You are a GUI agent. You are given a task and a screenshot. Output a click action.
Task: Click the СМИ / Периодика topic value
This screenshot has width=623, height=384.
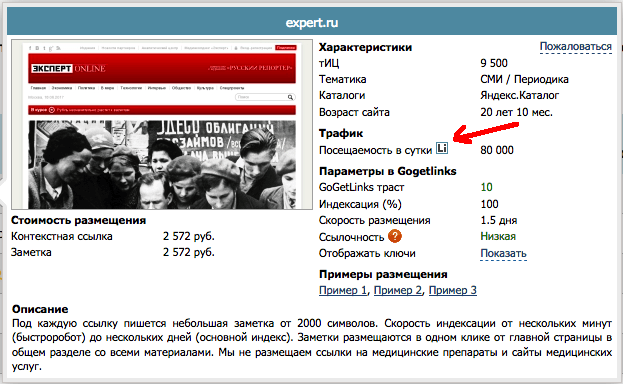pyautogui.click(x=524, y=79)
